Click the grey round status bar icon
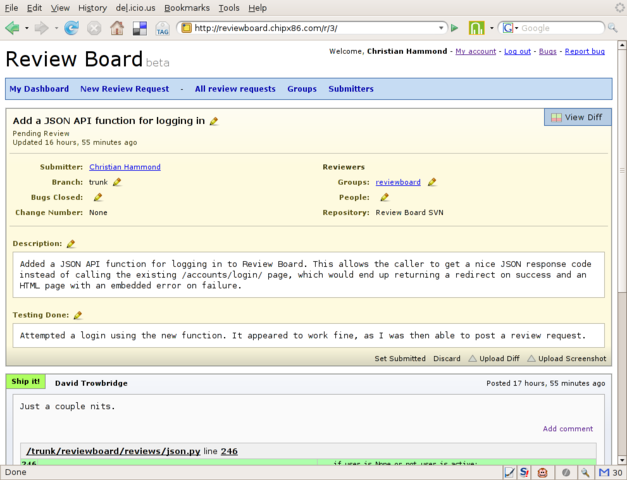Image resolution: width=627 pixels, height=480 pixels. (x=566, y=472)
